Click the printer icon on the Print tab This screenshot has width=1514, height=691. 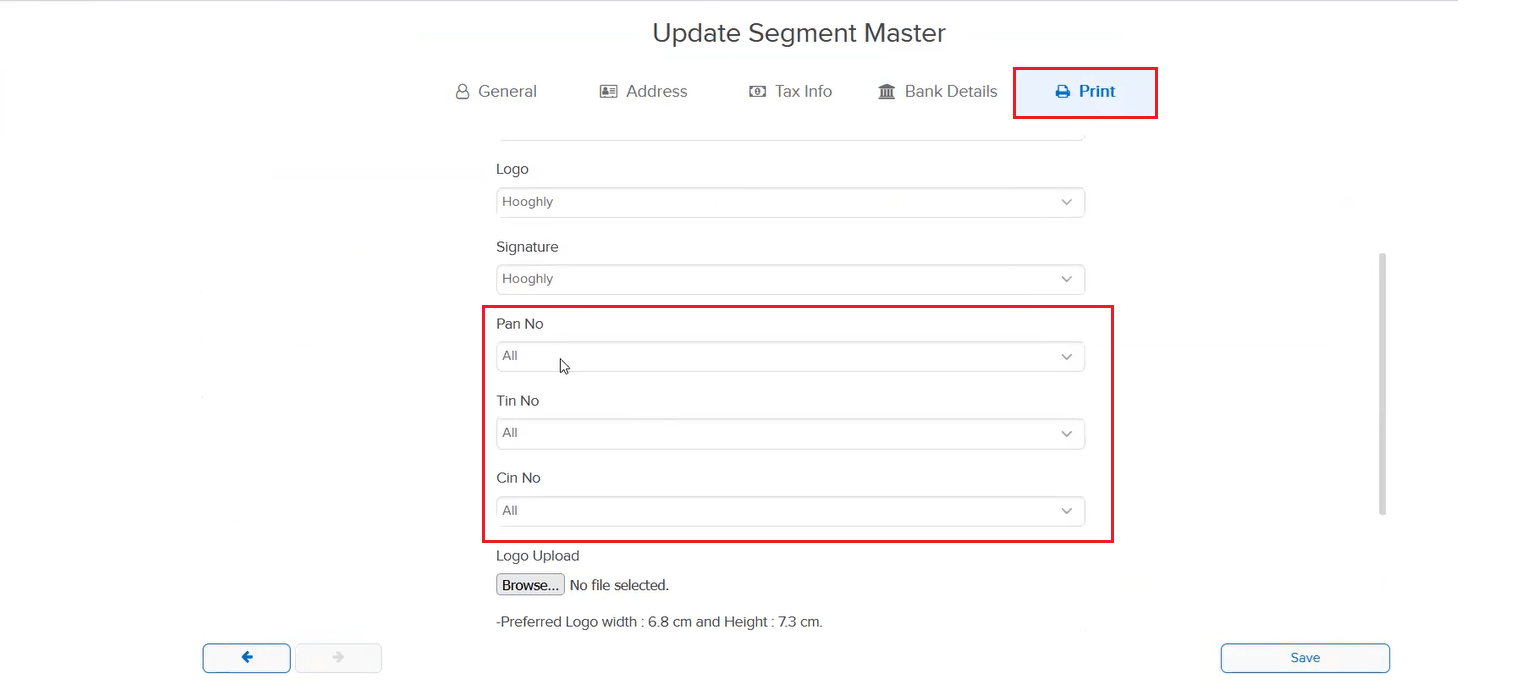[x=1061, y=91]
